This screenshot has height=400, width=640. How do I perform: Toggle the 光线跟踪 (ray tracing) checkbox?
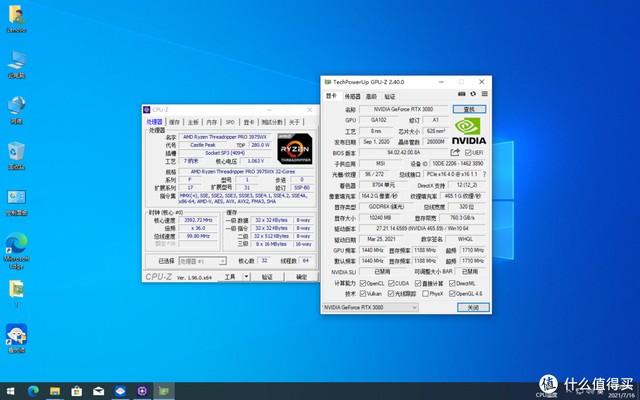[391, 293]
